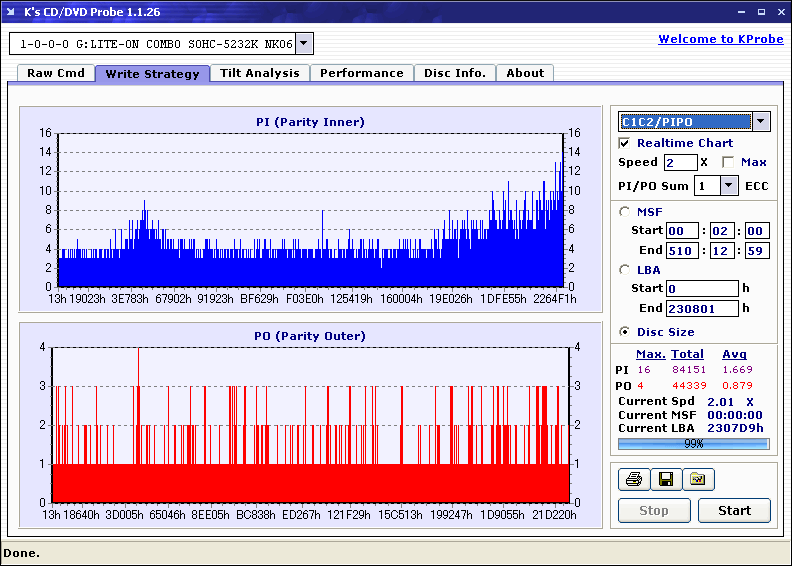Screen dimensions: 792x566
Task: Open the PI/PO Sum ECC dropdown
Action: click(x=728, y=186)
